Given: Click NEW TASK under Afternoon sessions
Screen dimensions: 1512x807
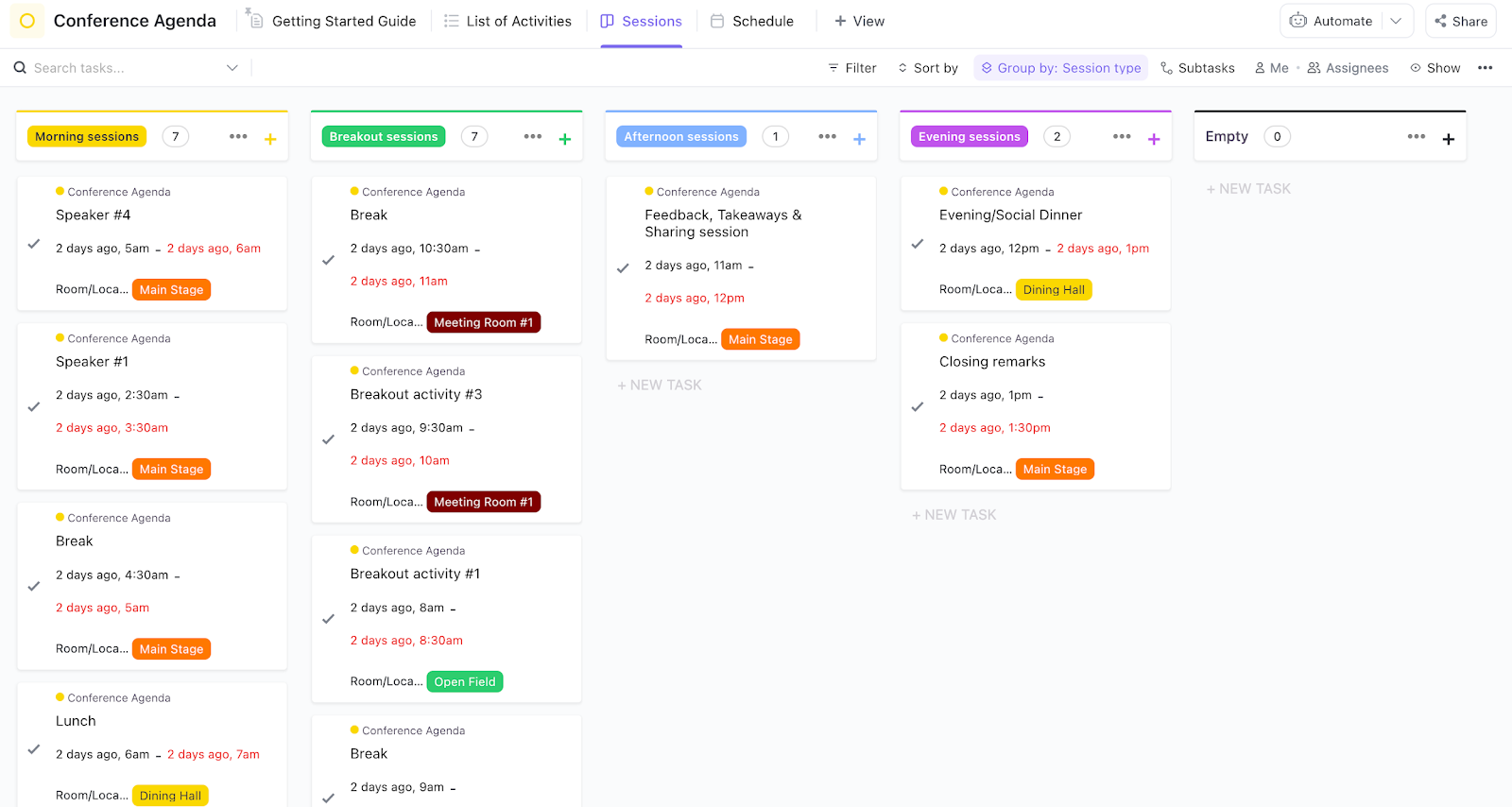Looking at the screenshot, I should [x=660, y=386].
